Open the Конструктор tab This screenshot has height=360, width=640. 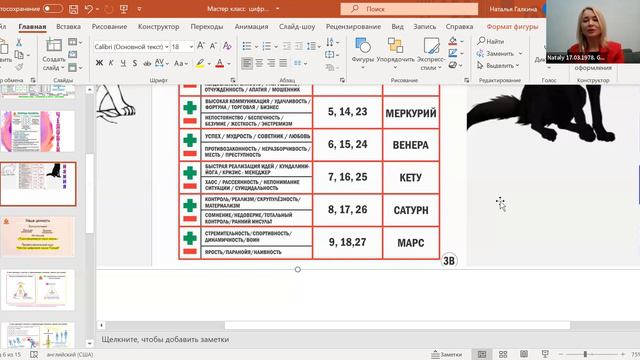click(x=158, y=27)
